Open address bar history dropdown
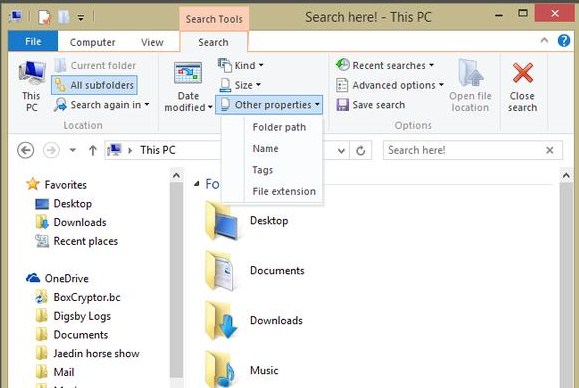Viewport: 579px width, 388px height. pos(342,151)
